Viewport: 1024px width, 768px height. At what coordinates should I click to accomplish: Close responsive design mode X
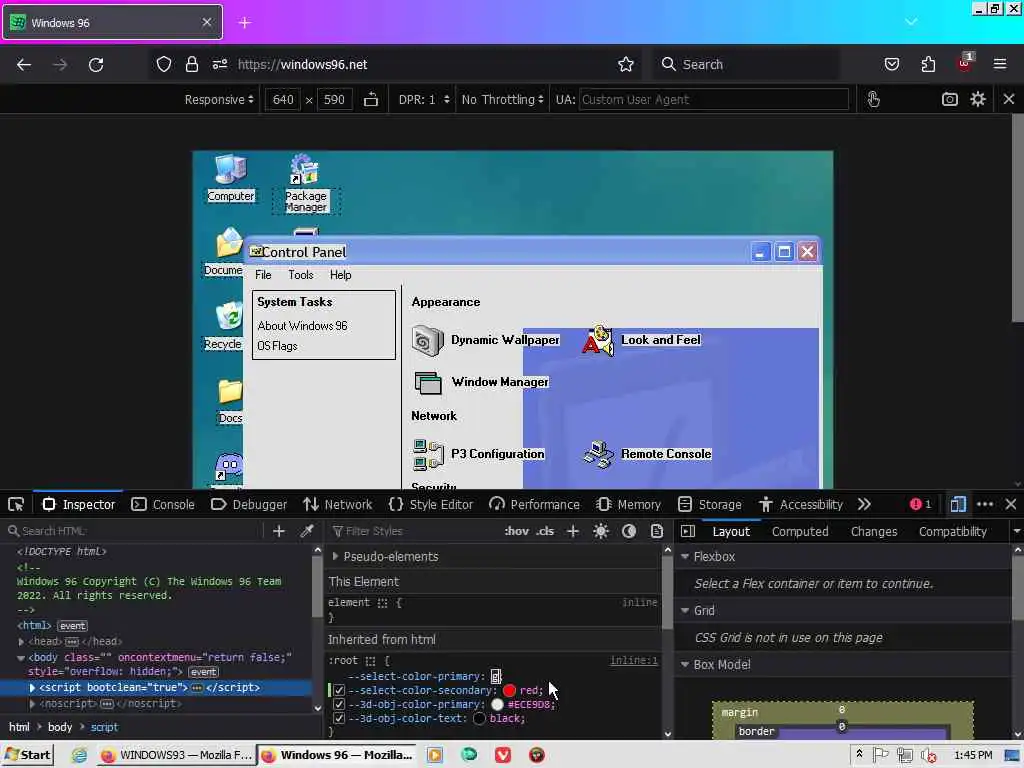point(1009,99)
